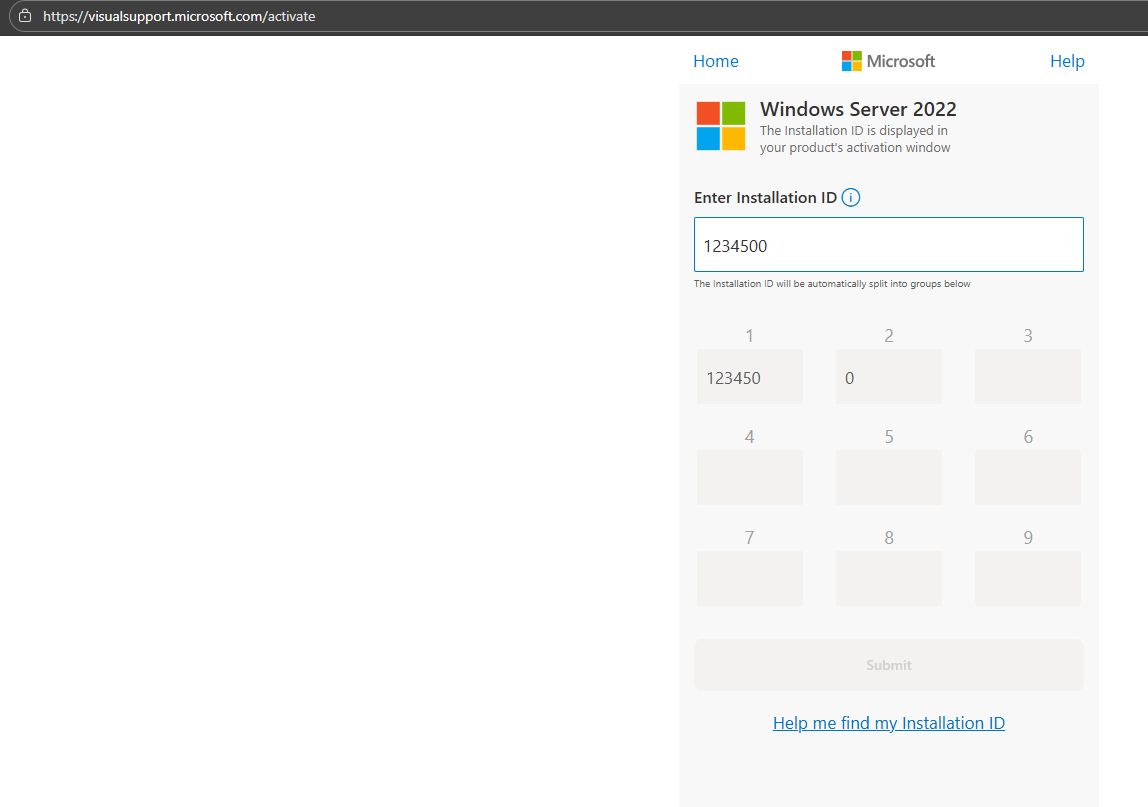This screenshot has width=1148, height=807.
Task: Open the Home link
Action: (x=715, y=61)
